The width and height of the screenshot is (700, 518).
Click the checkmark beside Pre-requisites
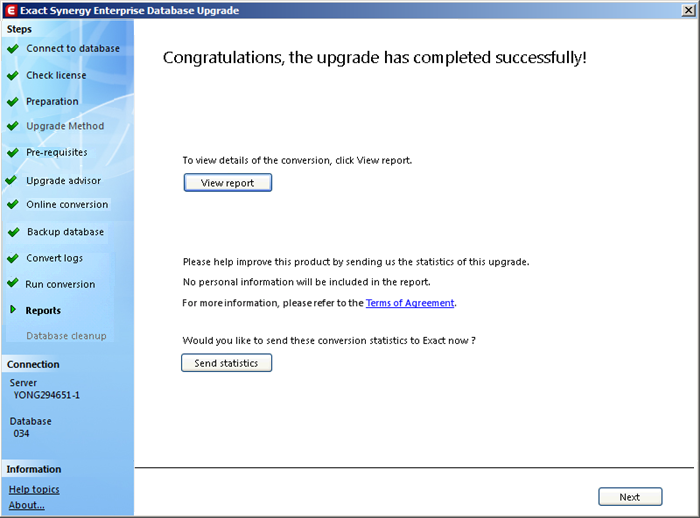point(13,153)
